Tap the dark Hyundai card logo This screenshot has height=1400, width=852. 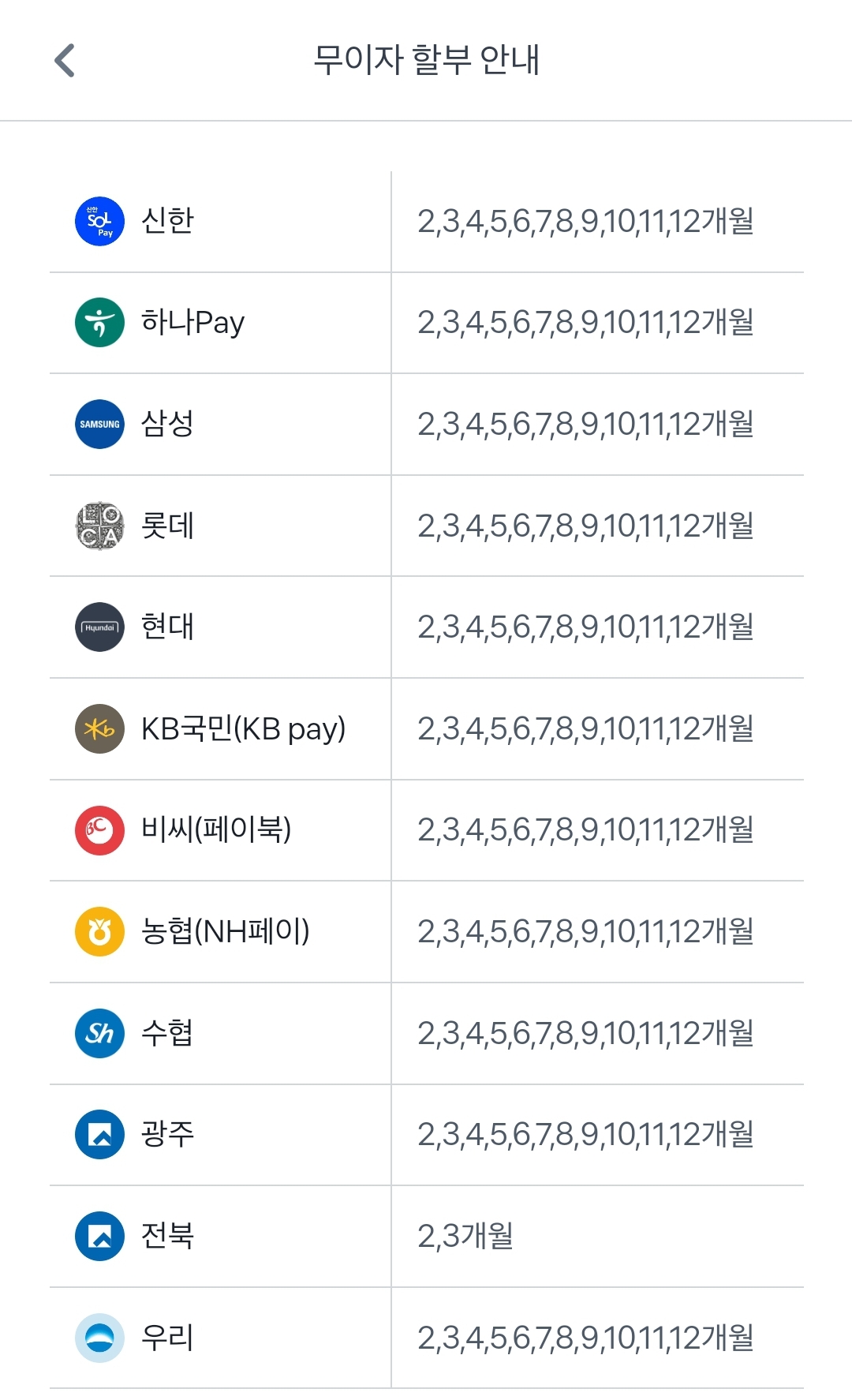coord(99,627)
